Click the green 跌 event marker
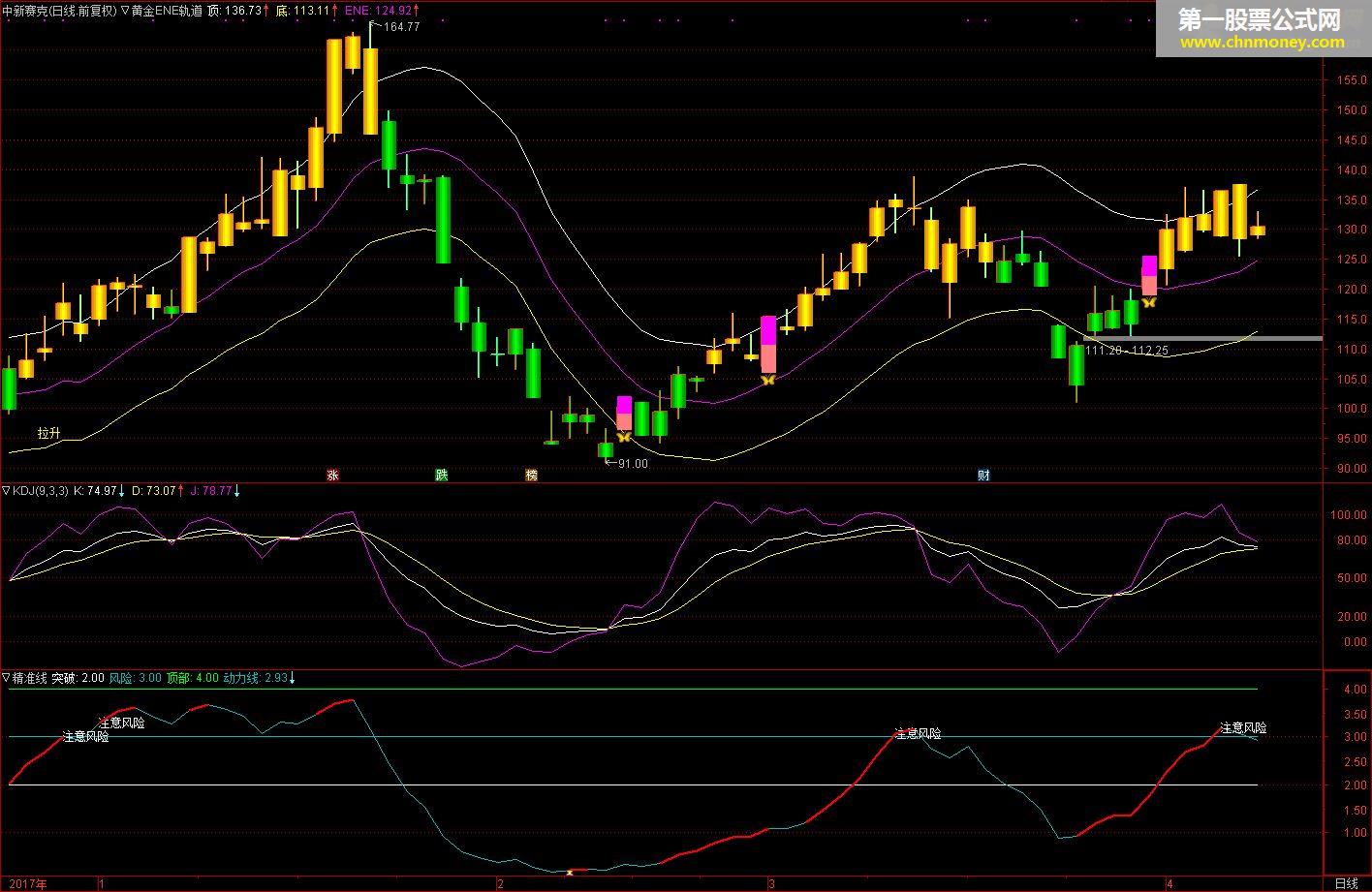 [442, 475]
